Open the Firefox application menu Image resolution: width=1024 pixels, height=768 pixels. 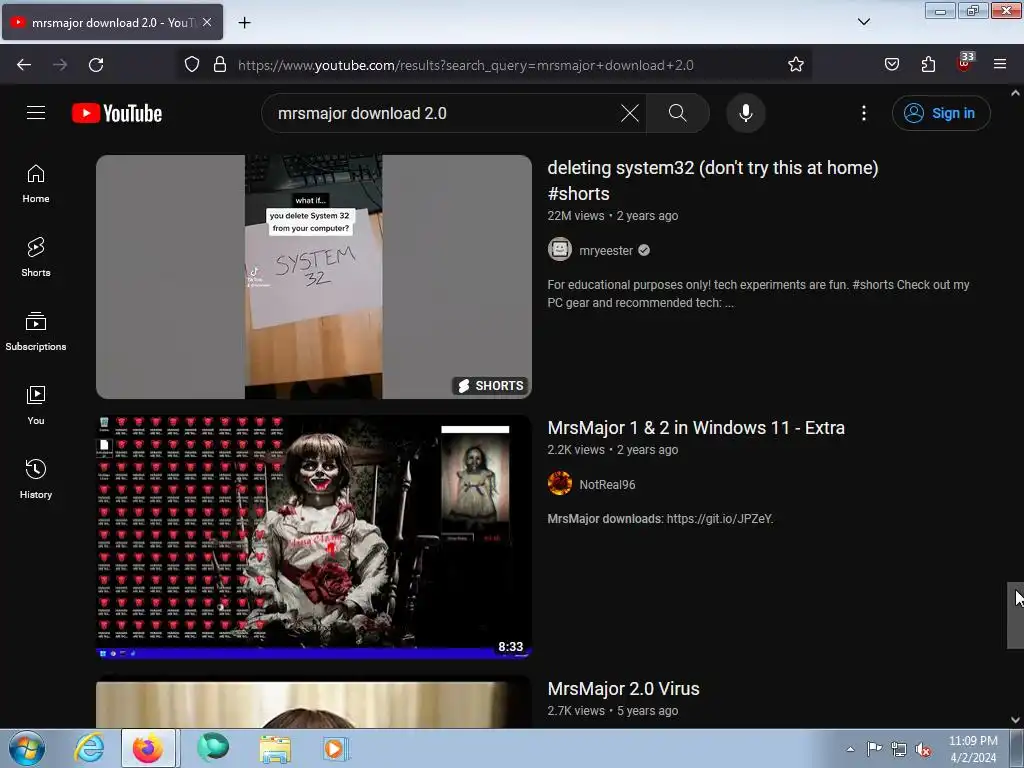coord(1000,65)
